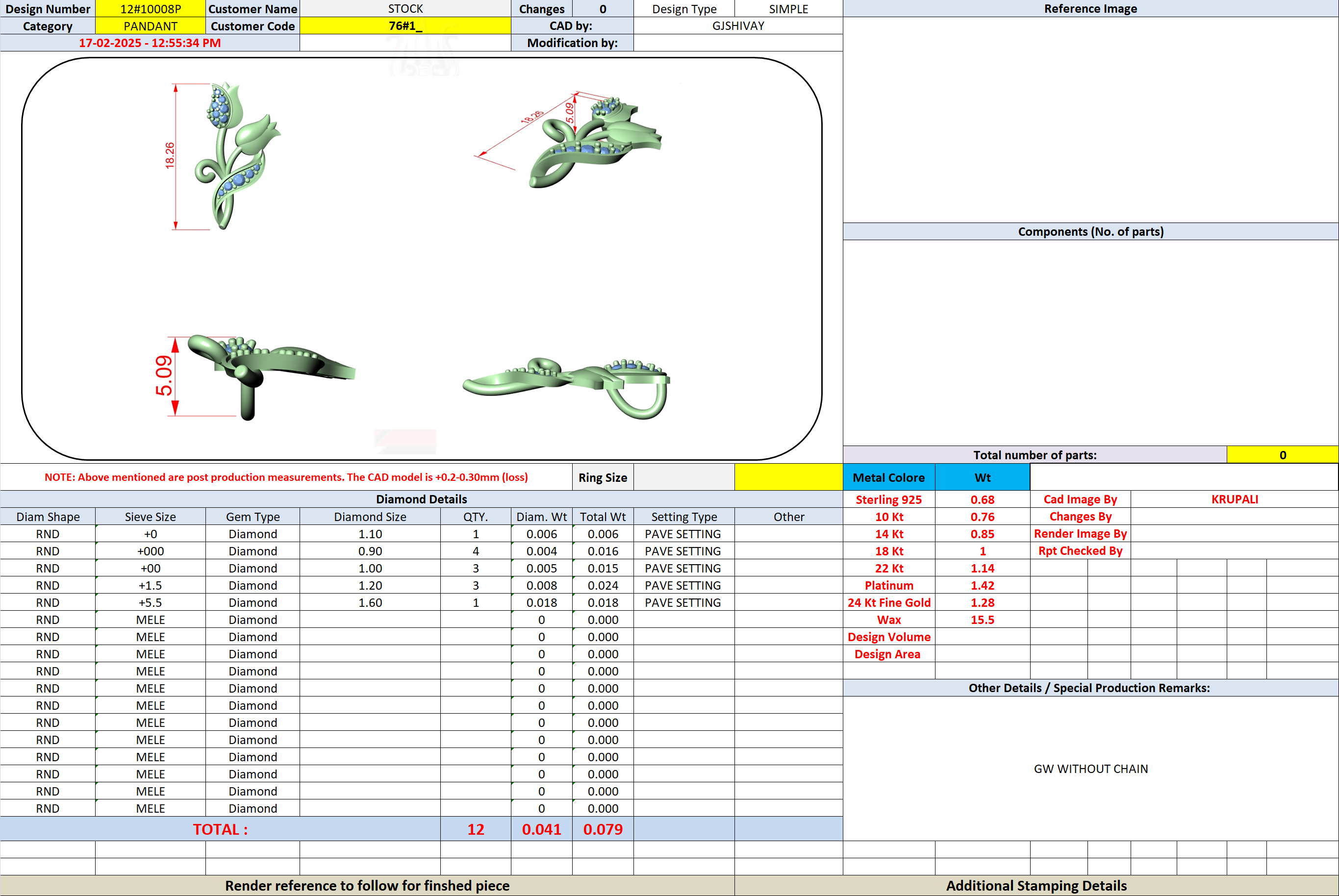Click the perspective pendant render at top right

click(569, 140)
